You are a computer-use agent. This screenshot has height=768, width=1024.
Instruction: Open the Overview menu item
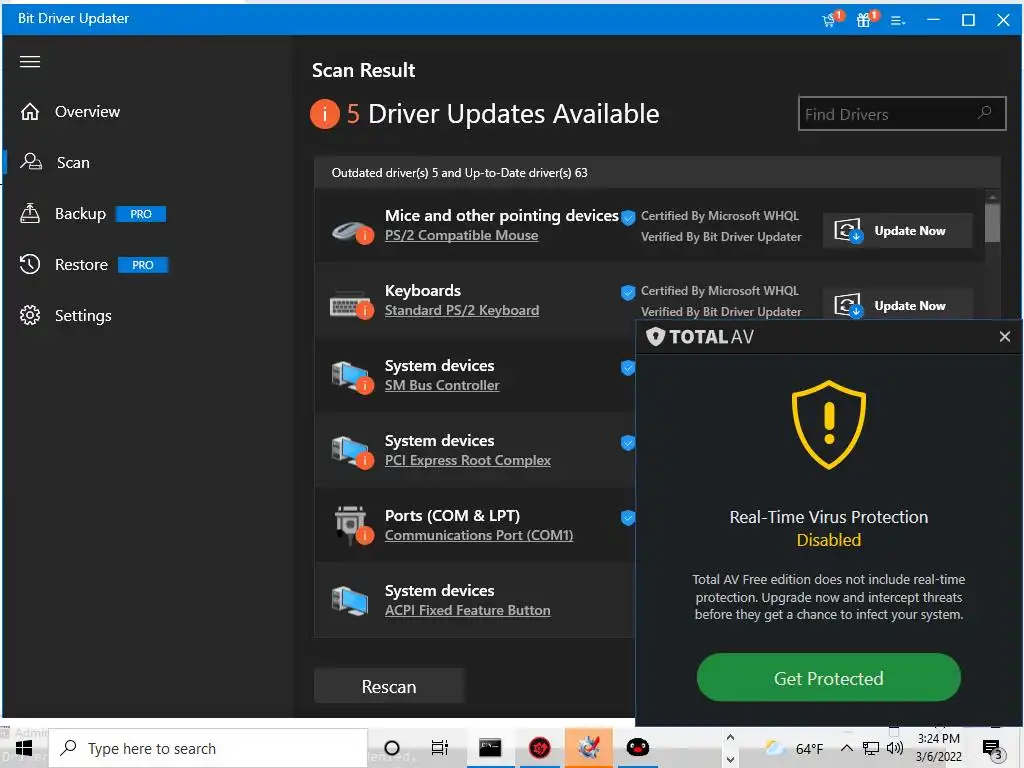coord(88,112)
